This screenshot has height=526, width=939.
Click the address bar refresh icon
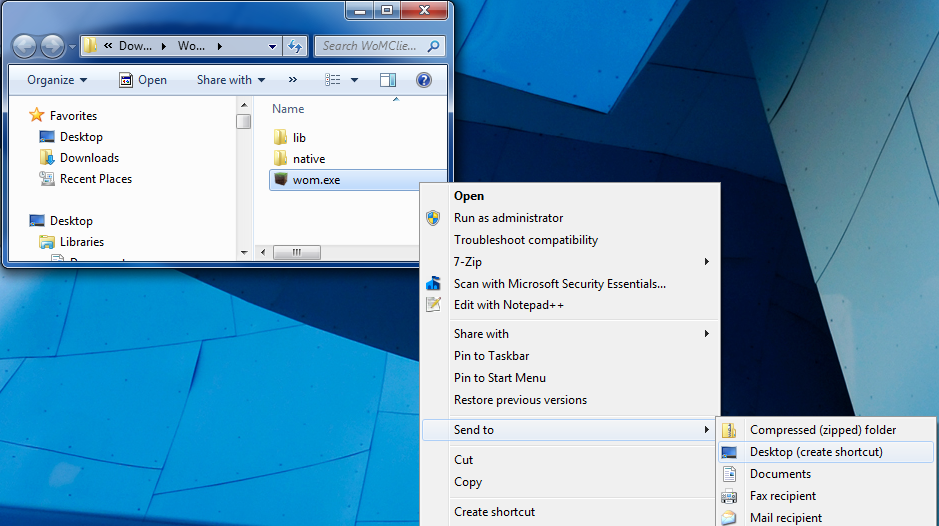[x=295, y=46]
